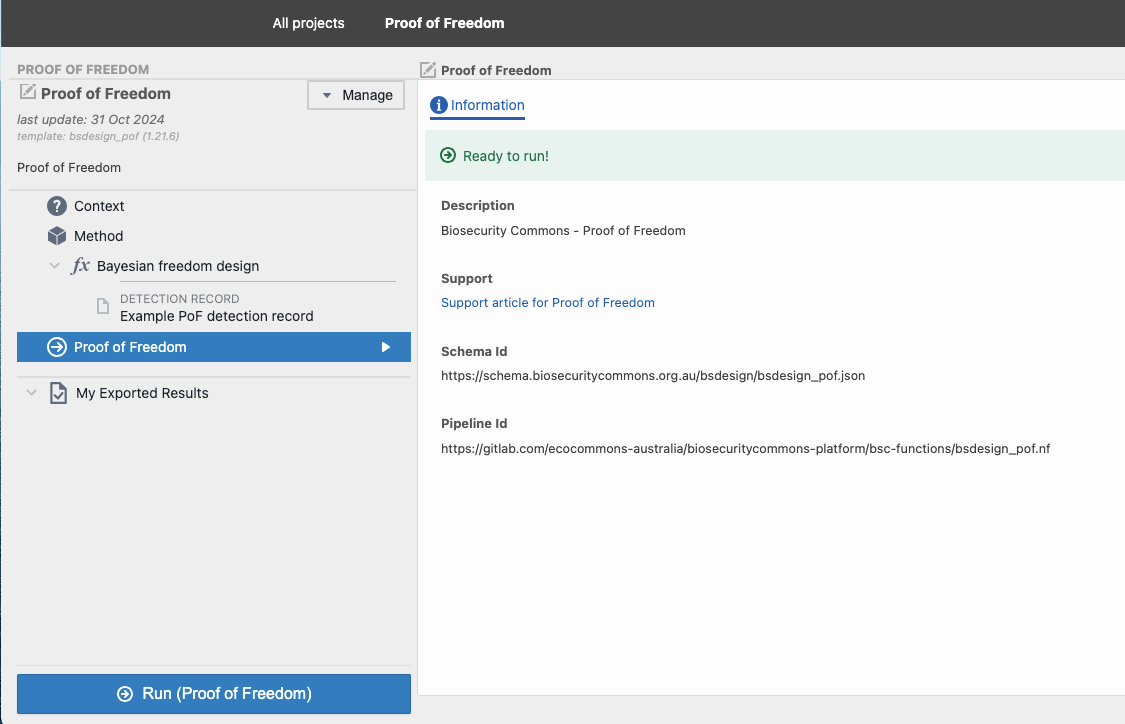Click the Method cube icon
This screenshot has height=724, width=1125.
click(57, 236)
